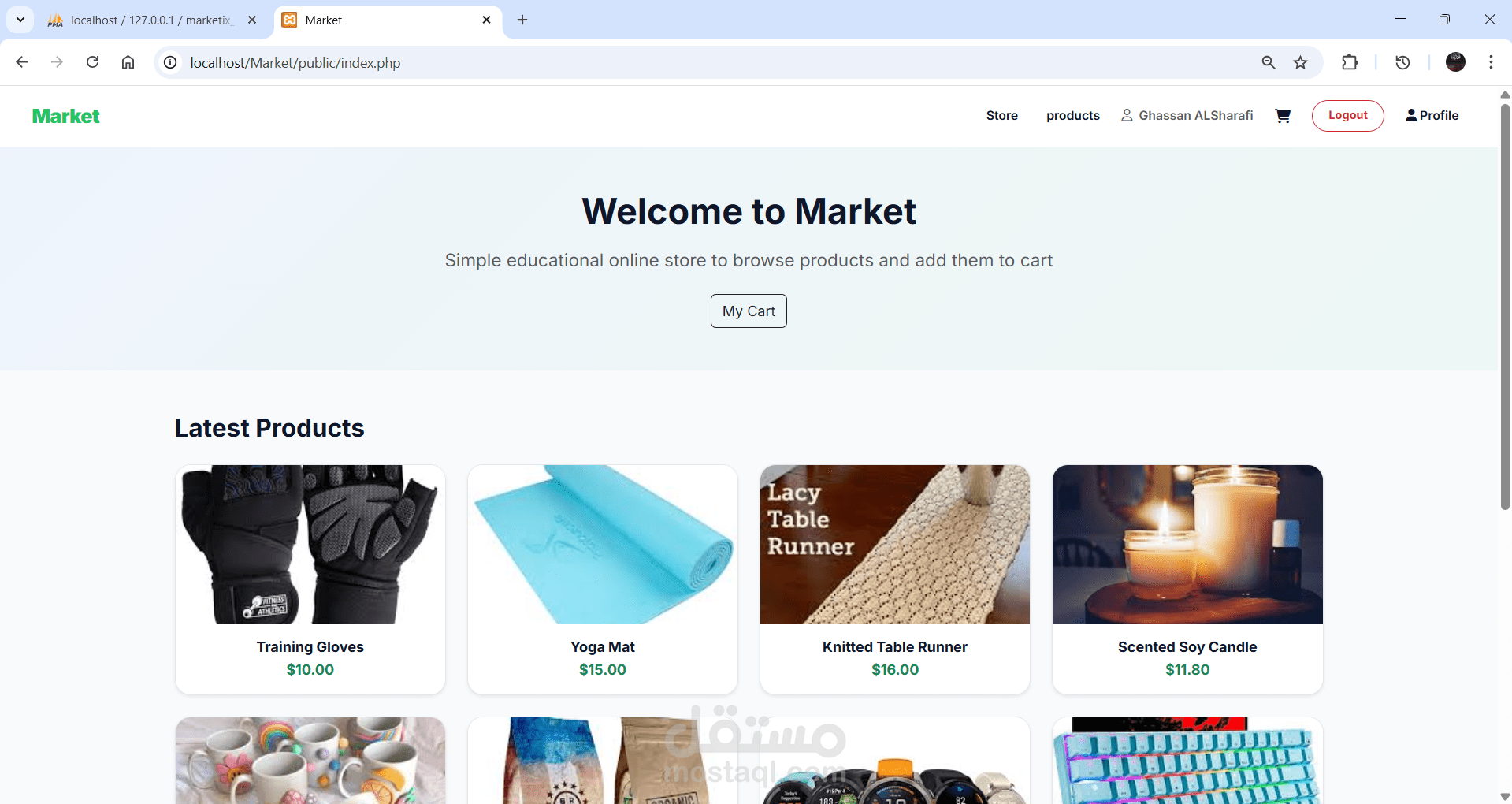1512x804 pixels.
Task: Go to browser home page icon
Action: tap(128, 62)
